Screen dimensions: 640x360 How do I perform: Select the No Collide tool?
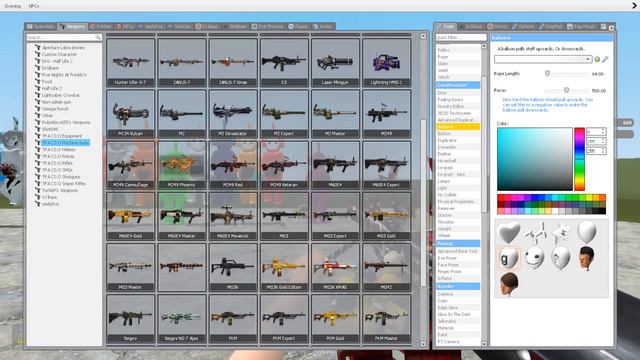point(458,195)
